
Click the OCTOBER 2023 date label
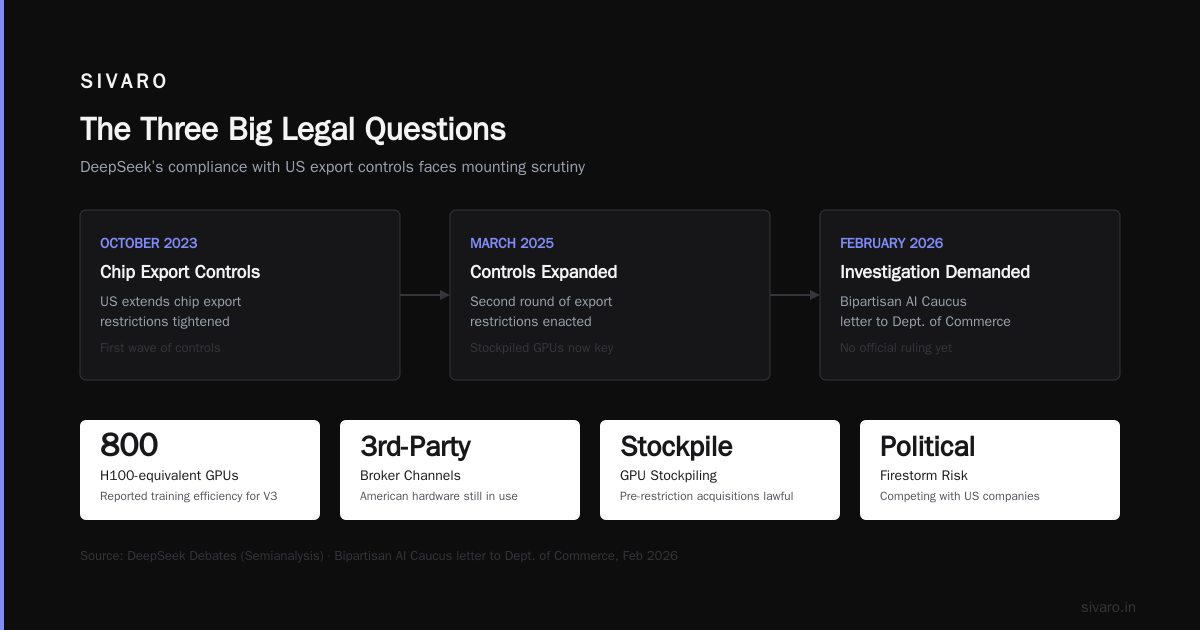click(148, 243)
